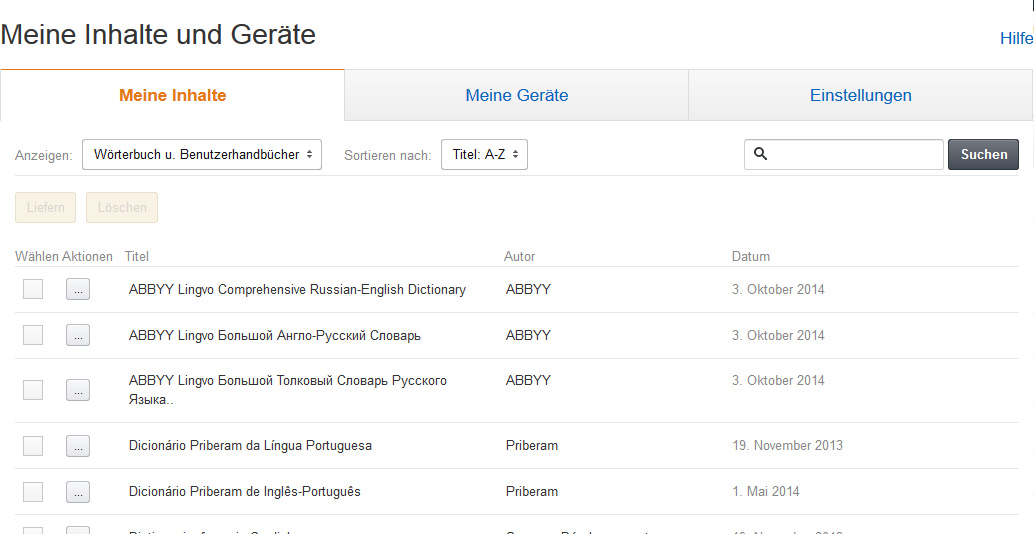Click author Priberam in the Língua Portuguesa row
This screenshot has width=1034, height=534.
(x=532, y=446)
